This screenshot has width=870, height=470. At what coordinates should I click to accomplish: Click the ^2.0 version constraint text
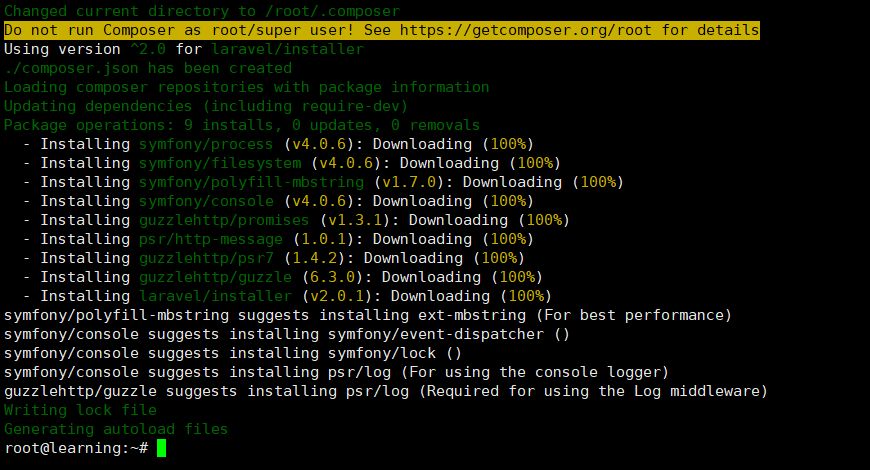pyautogui.click(x=148, y=49)
